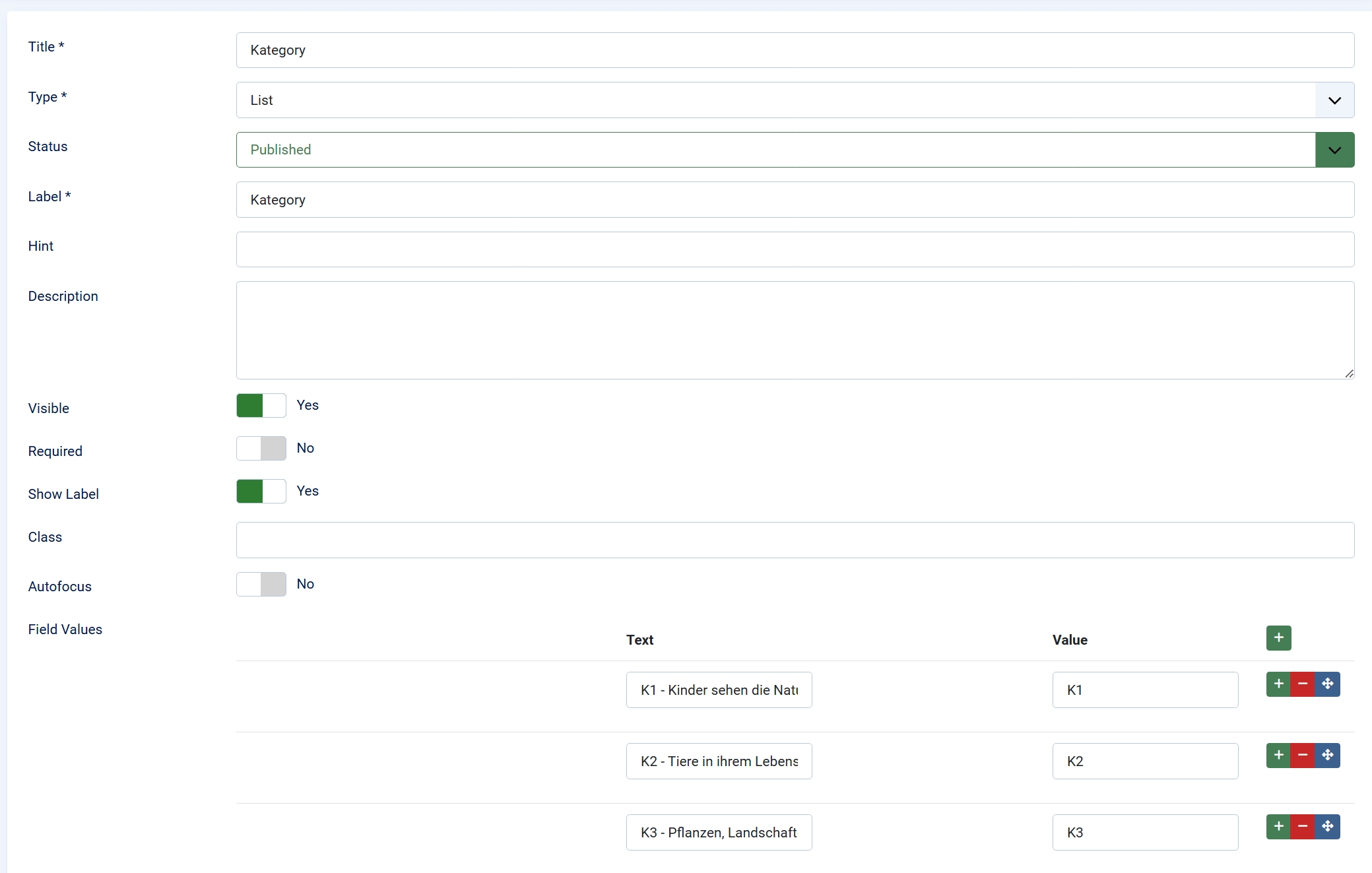
Task: Expand the Status dropdown showing Published
Action: click(x=775, y=150)
